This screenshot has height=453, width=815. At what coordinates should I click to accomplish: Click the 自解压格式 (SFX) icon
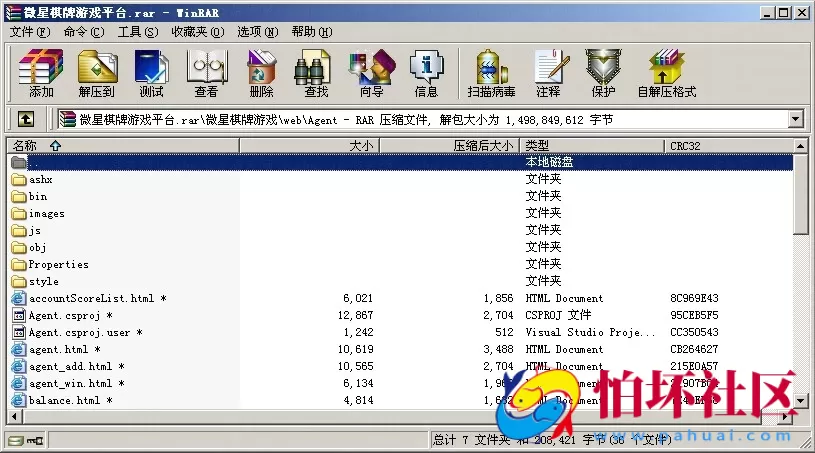[667, 73]
